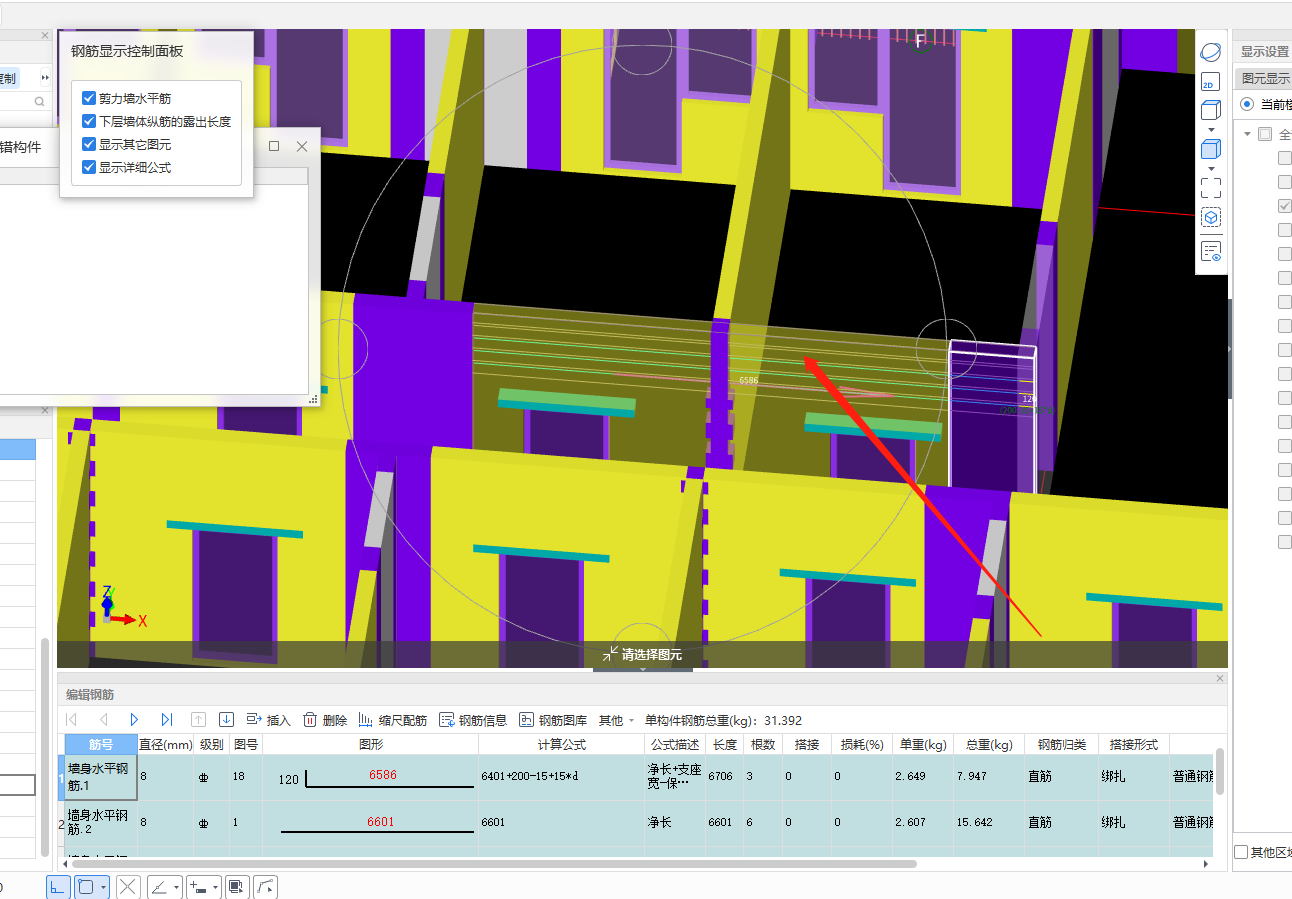Image resolution: width=1292 pixels, height=899 pixels.
Task: Click the total weight cell 15.642
Action: [x=989, y=822]
